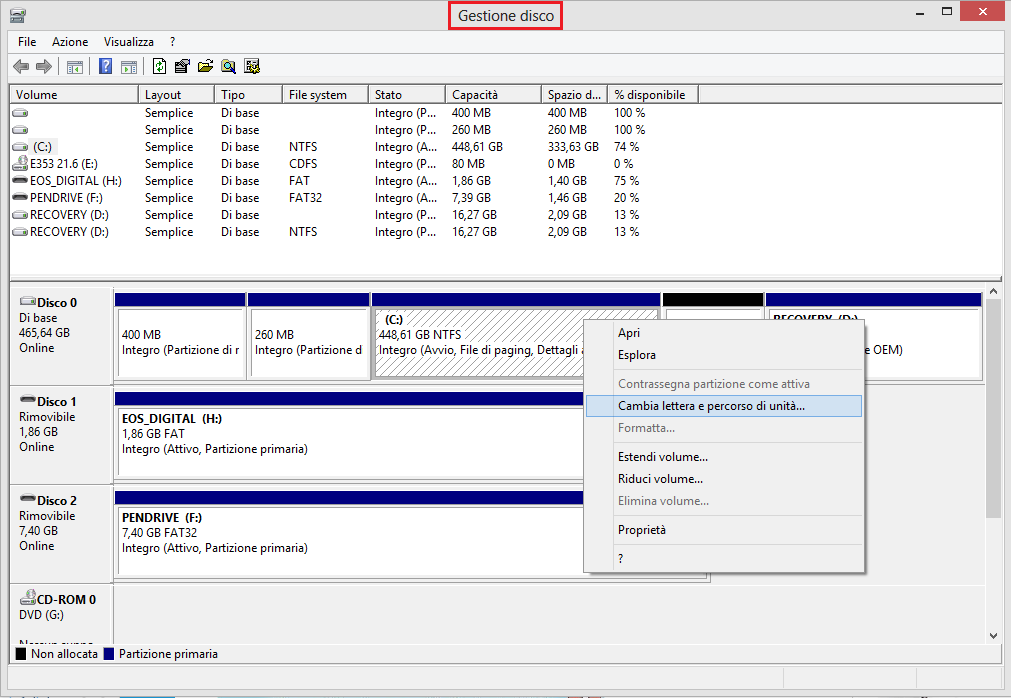This screenshot has height=698, width=1011.
Task: Click the Properties toolbar icon
Action: pyautogui.click(x=182, y=67)
